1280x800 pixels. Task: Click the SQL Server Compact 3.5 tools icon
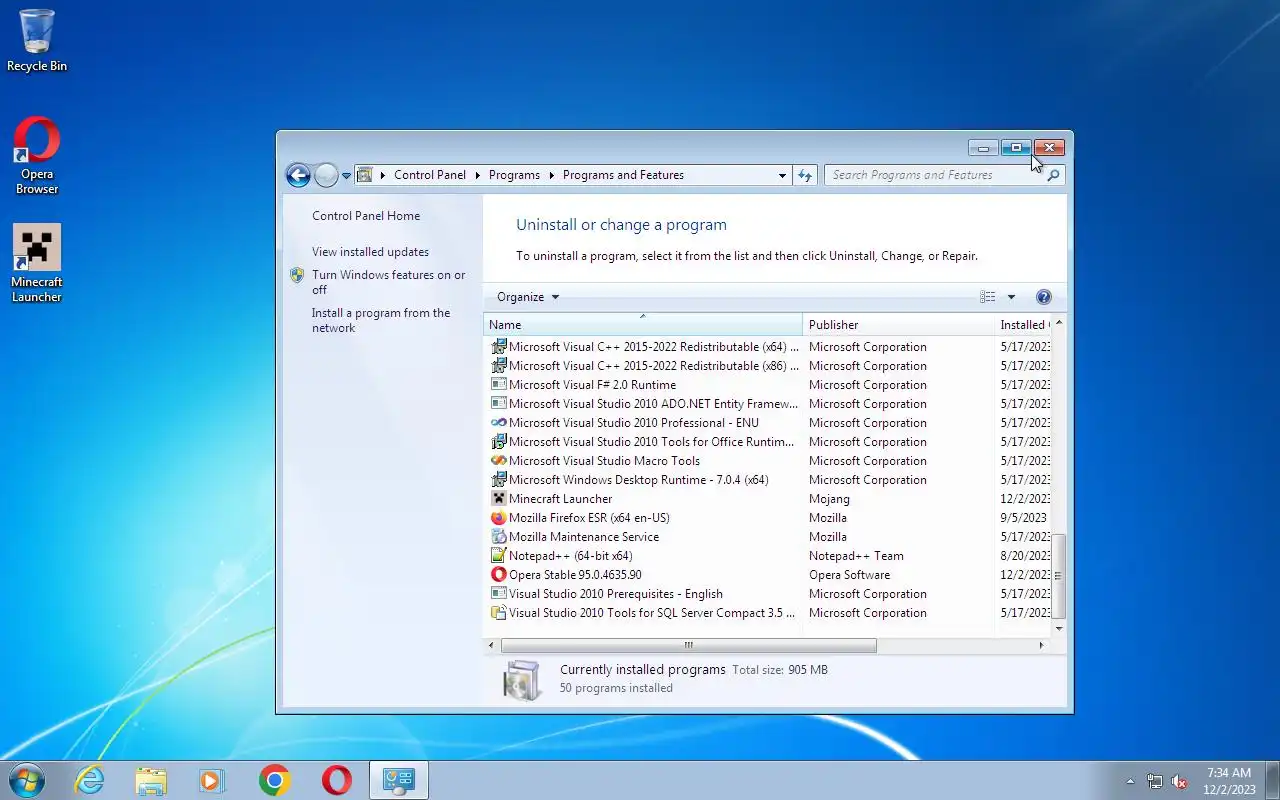coord(498,613)
